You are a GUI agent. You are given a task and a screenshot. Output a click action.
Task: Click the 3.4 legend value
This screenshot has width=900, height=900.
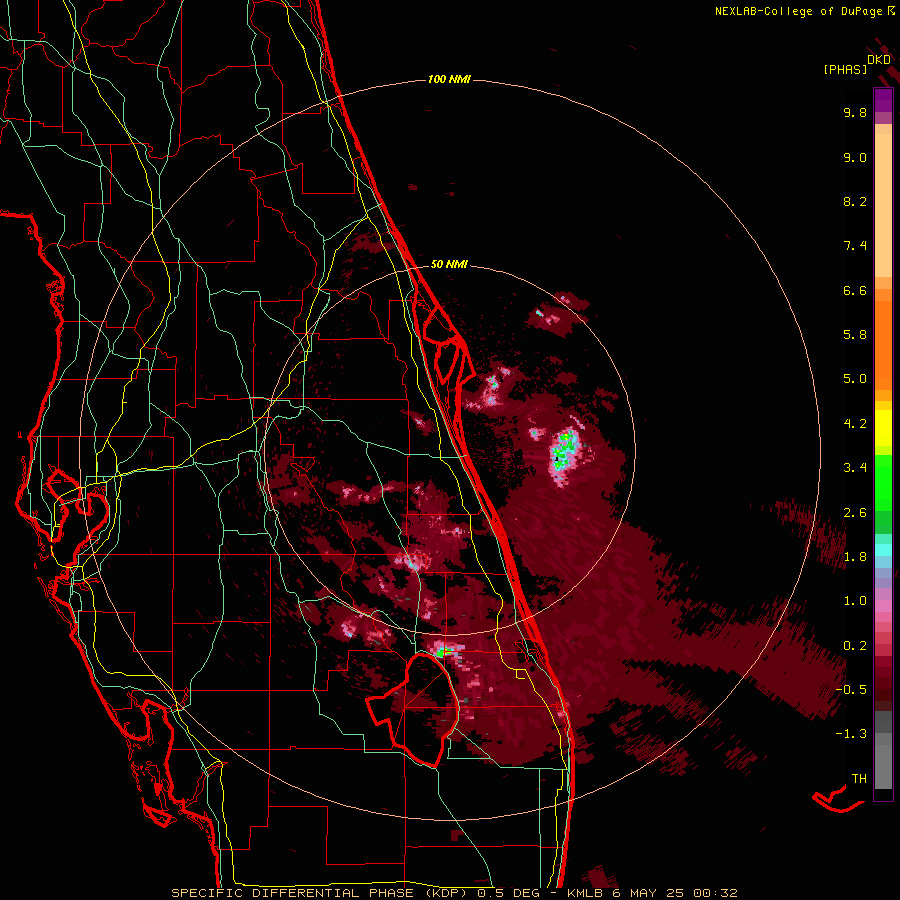[855, 468]
